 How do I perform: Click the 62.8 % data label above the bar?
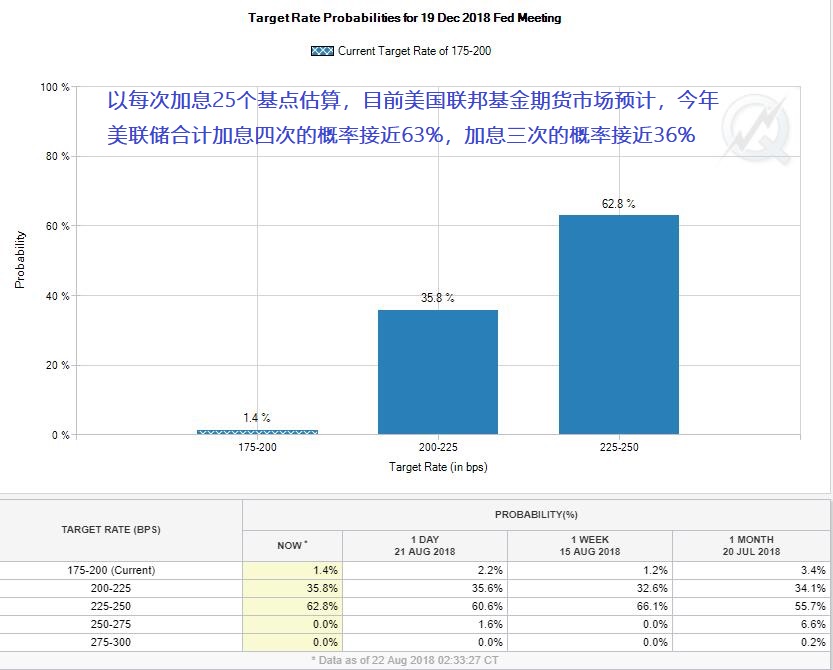click(x=618, y=204)
